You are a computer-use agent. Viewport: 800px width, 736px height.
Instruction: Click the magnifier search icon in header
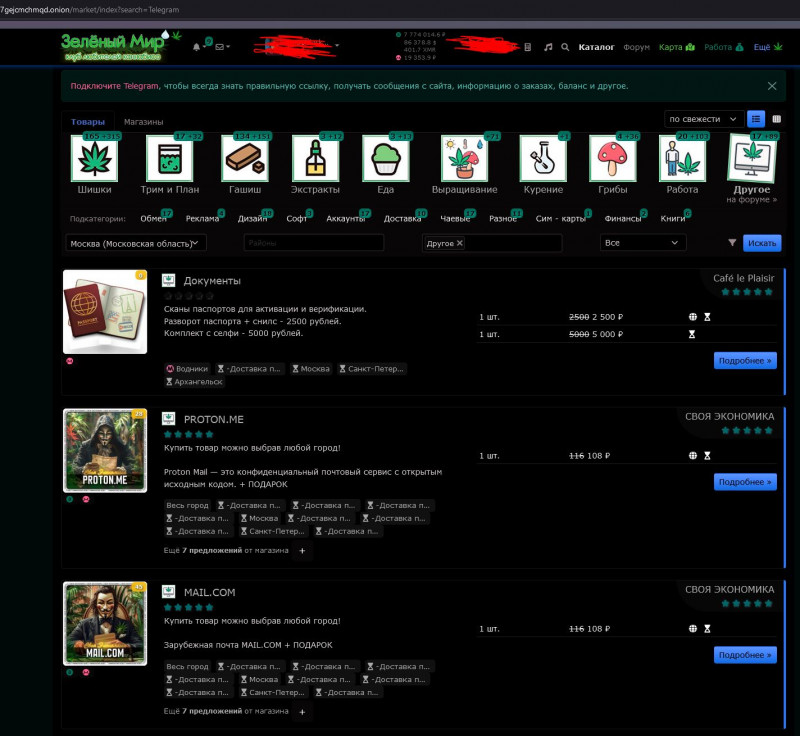coord(565,47)
